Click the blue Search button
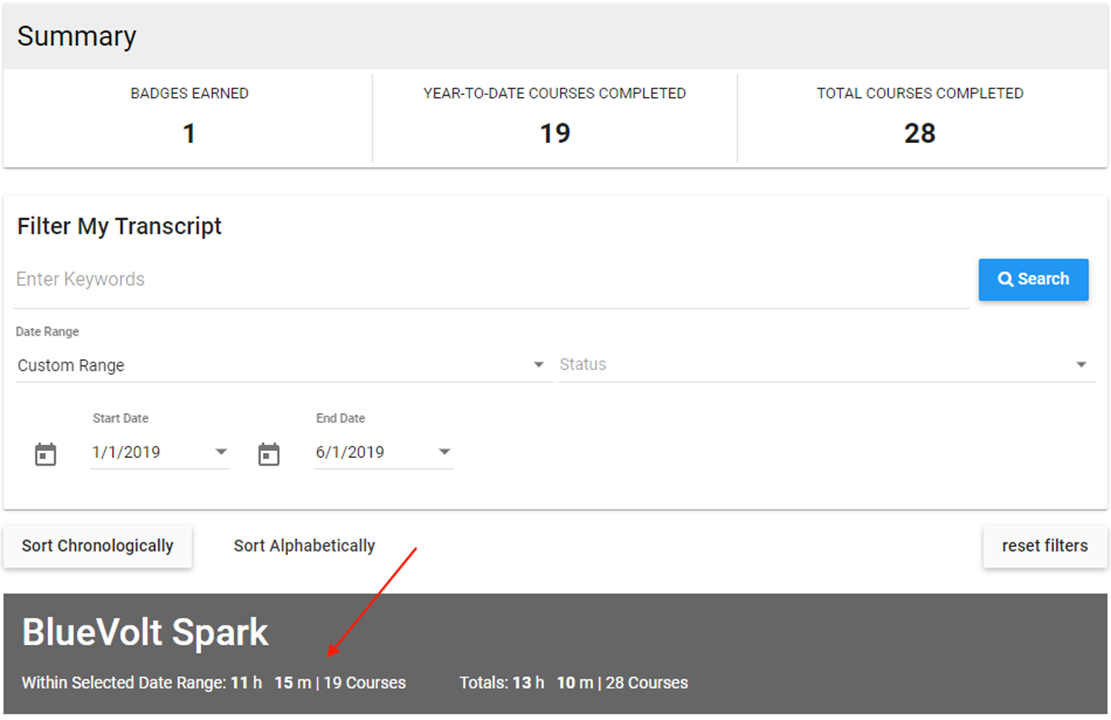Image resolution: width=1111 pixels, height=720 pixels. pyautogui.click(x=1033, y=279)
